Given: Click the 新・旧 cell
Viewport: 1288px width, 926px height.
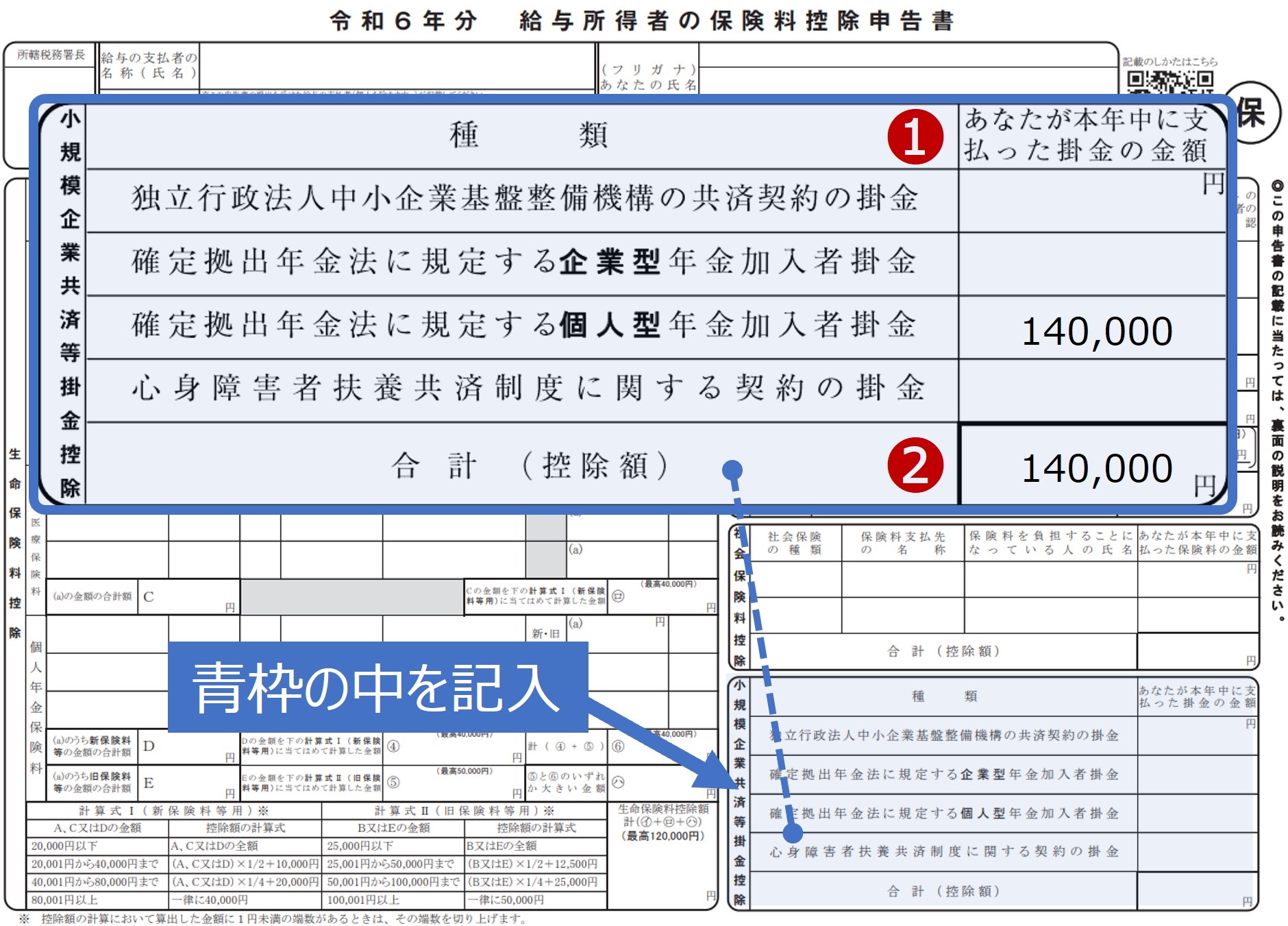Looking at the screenshot, I should 546,634.
